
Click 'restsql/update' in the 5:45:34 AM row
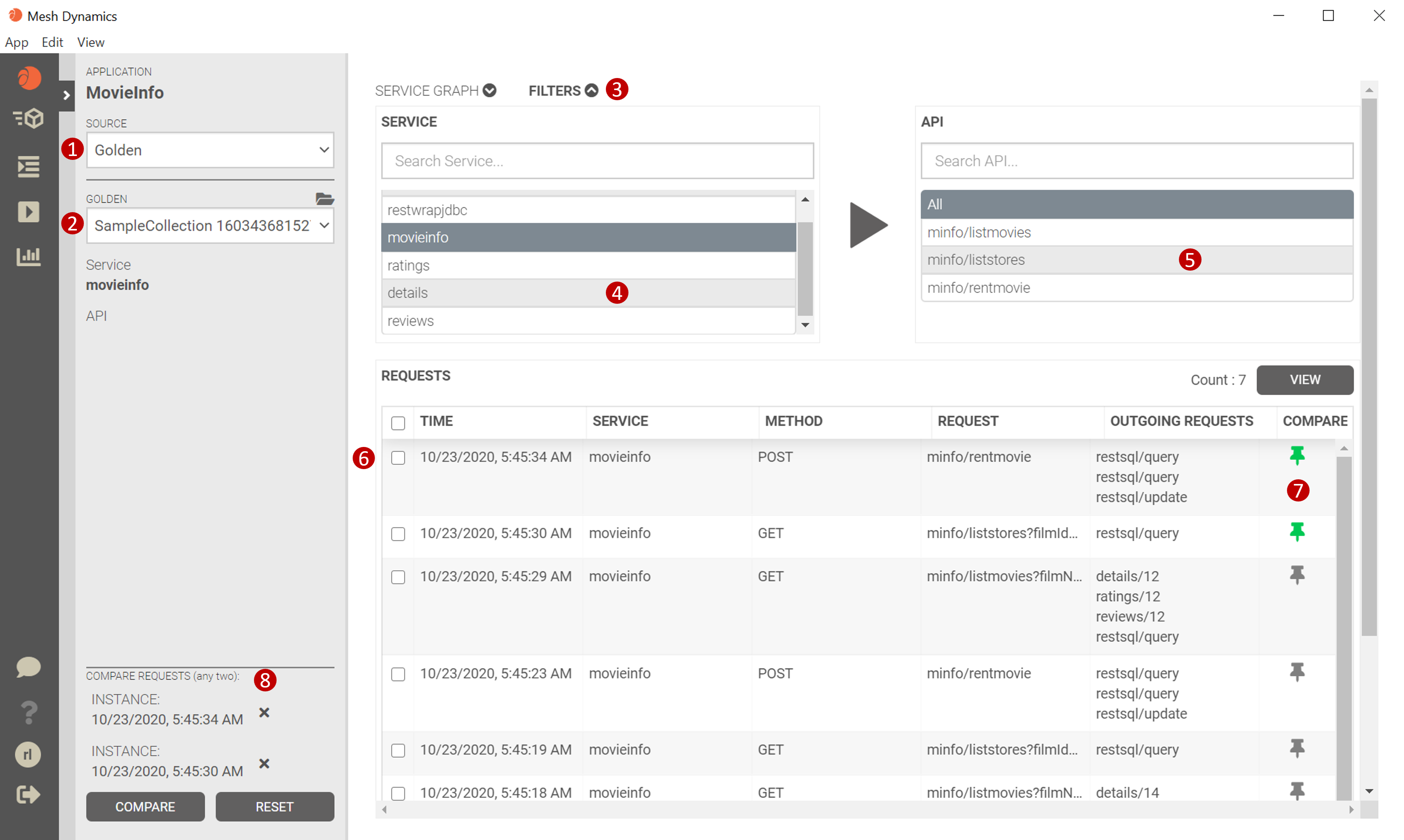1141,497
